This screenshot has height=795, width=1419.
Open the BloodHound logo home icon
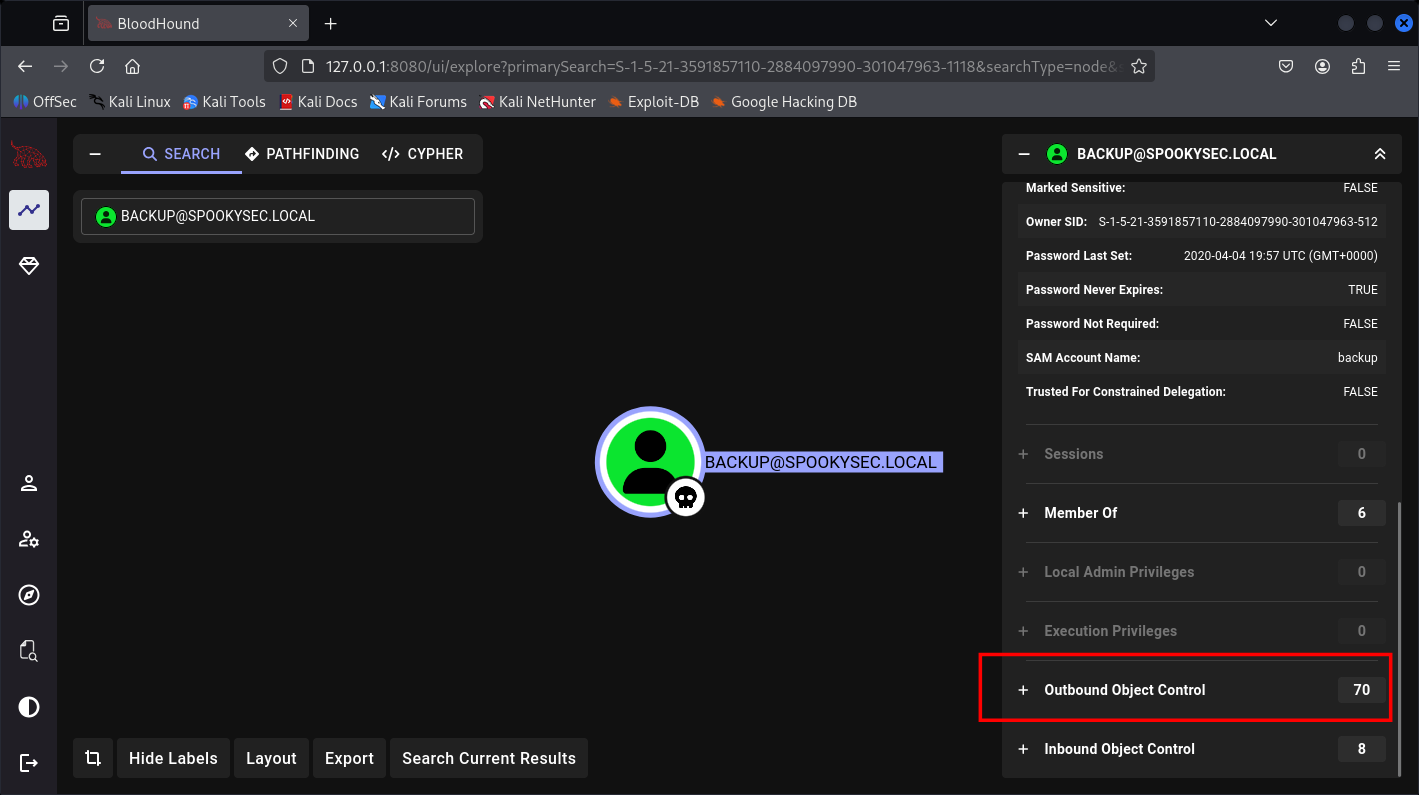tap(29, 155)
